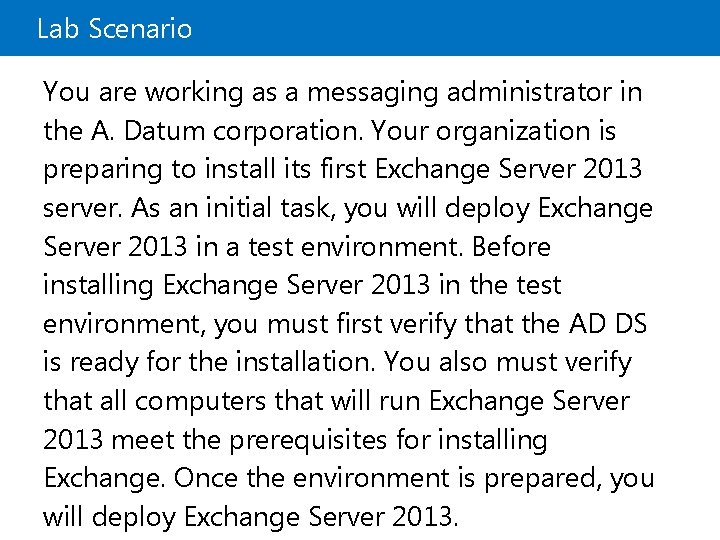The width and height of the screenshot is (720, 540).
Task: Click the word "run" before Exchange Server
Action: 400,401
